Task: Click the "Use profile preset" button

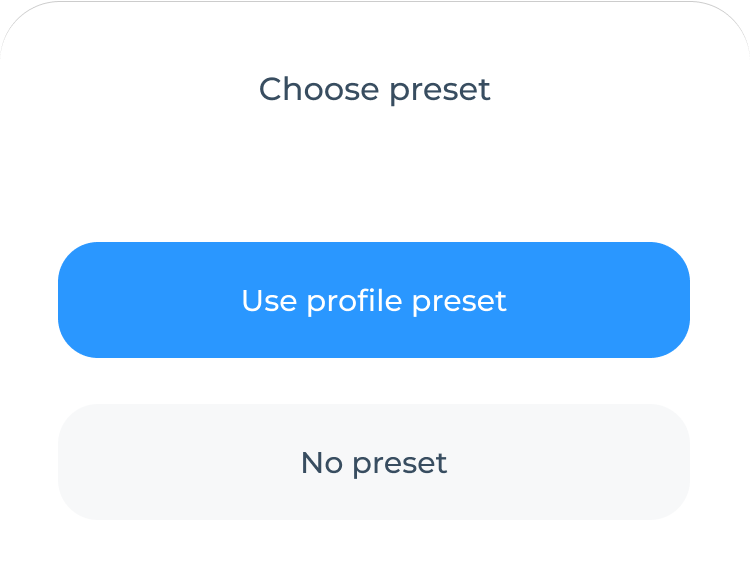Action: (x=374, y=300)
